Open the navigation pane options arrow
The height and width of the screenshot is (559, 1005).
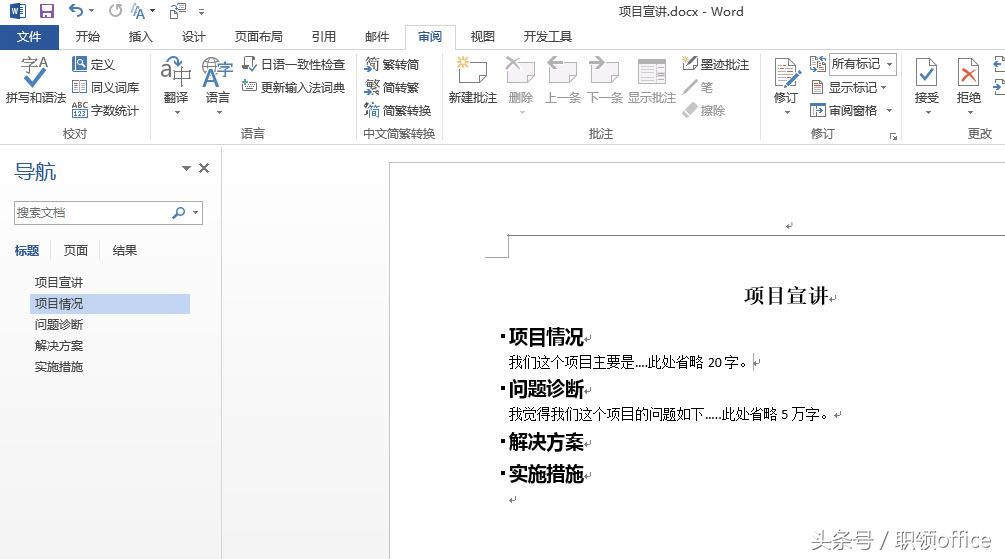click(186, 169)
